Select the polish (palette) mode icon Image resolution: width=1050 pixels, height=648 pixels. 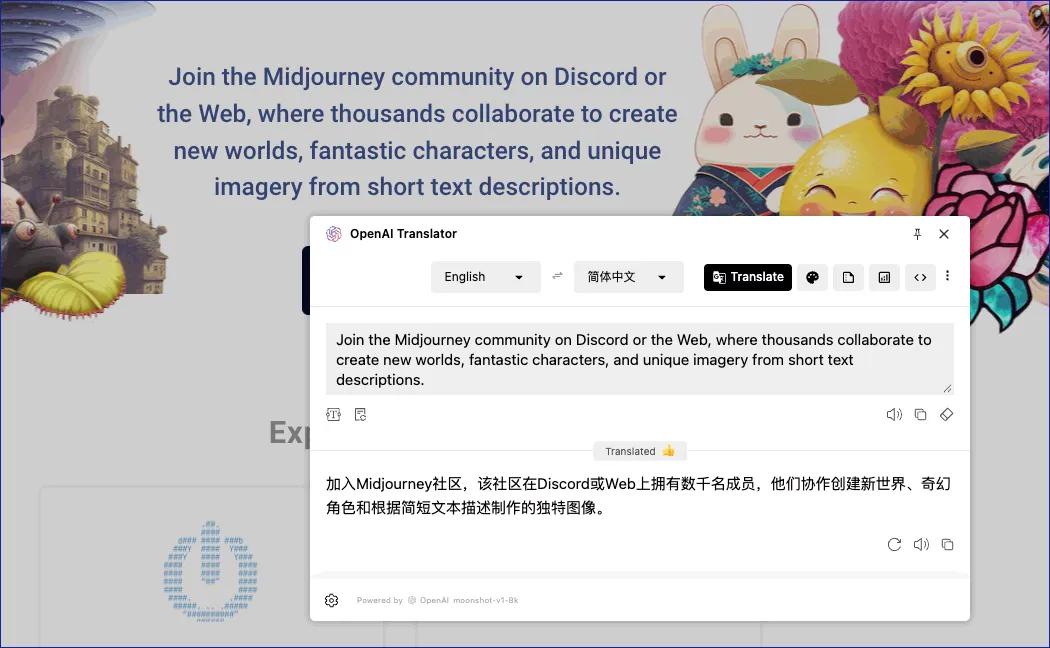[x=813, y=277]
